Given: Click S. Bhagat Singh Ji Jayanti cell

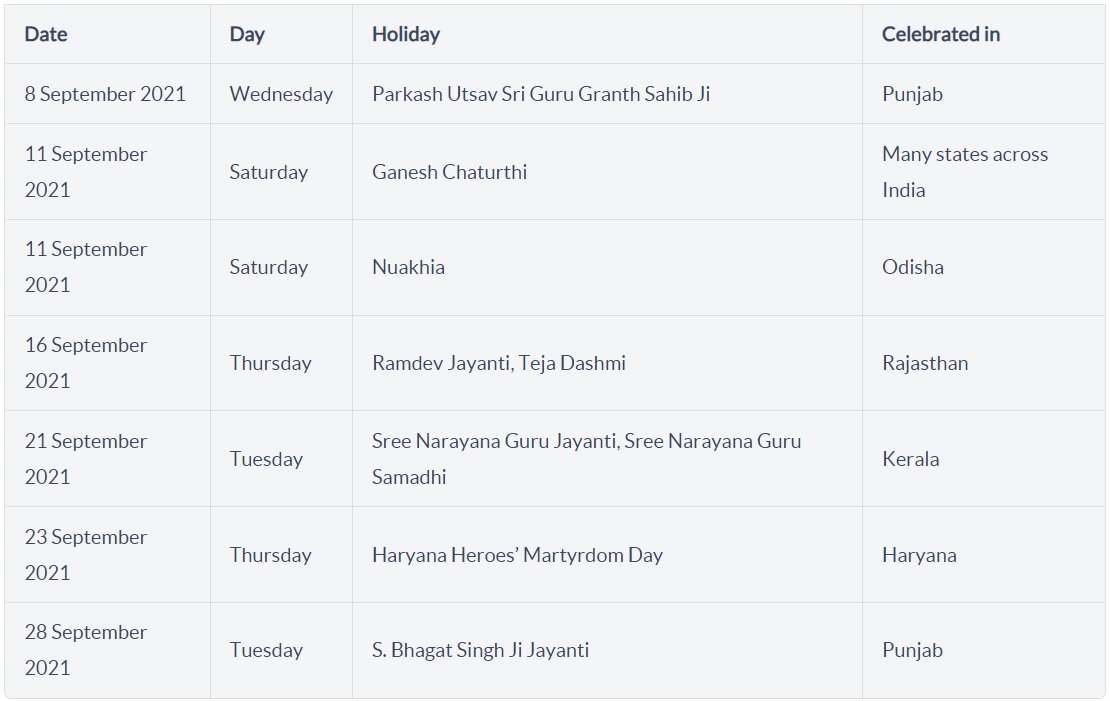Looking at the screenshot, I should pyautogui.click(x=480, y=650).
